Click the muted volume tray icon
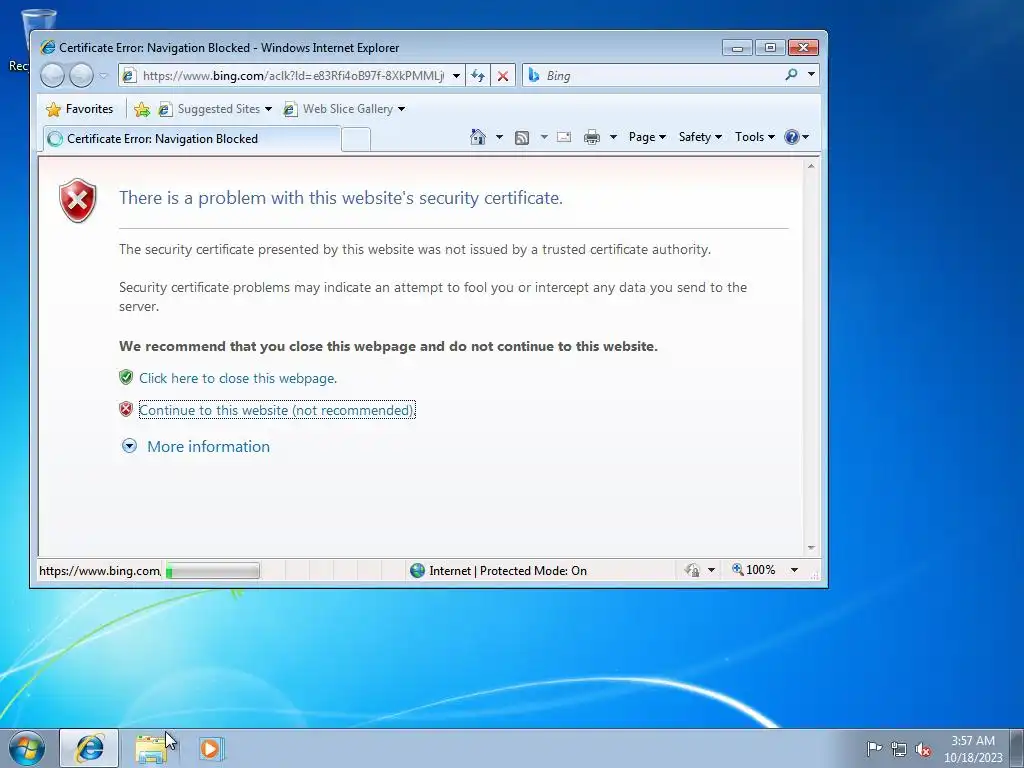 point(923,749)
